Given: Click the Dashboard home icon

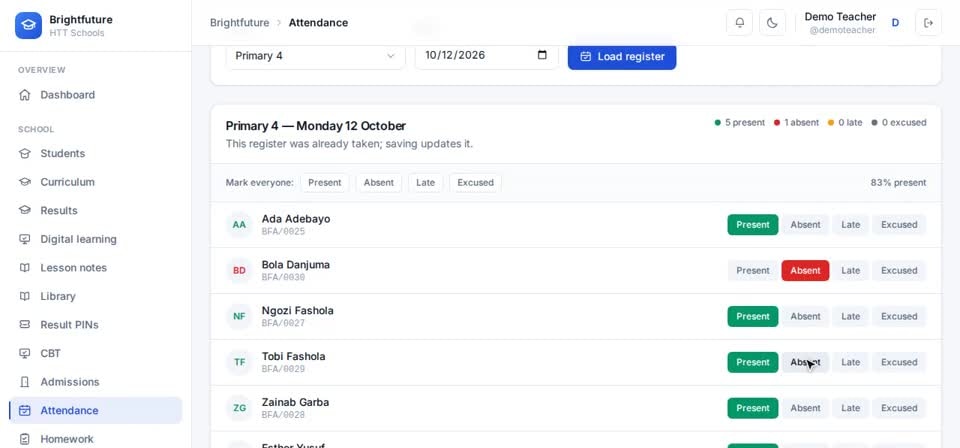Looking at the screenshot, I should pos(24,95).
